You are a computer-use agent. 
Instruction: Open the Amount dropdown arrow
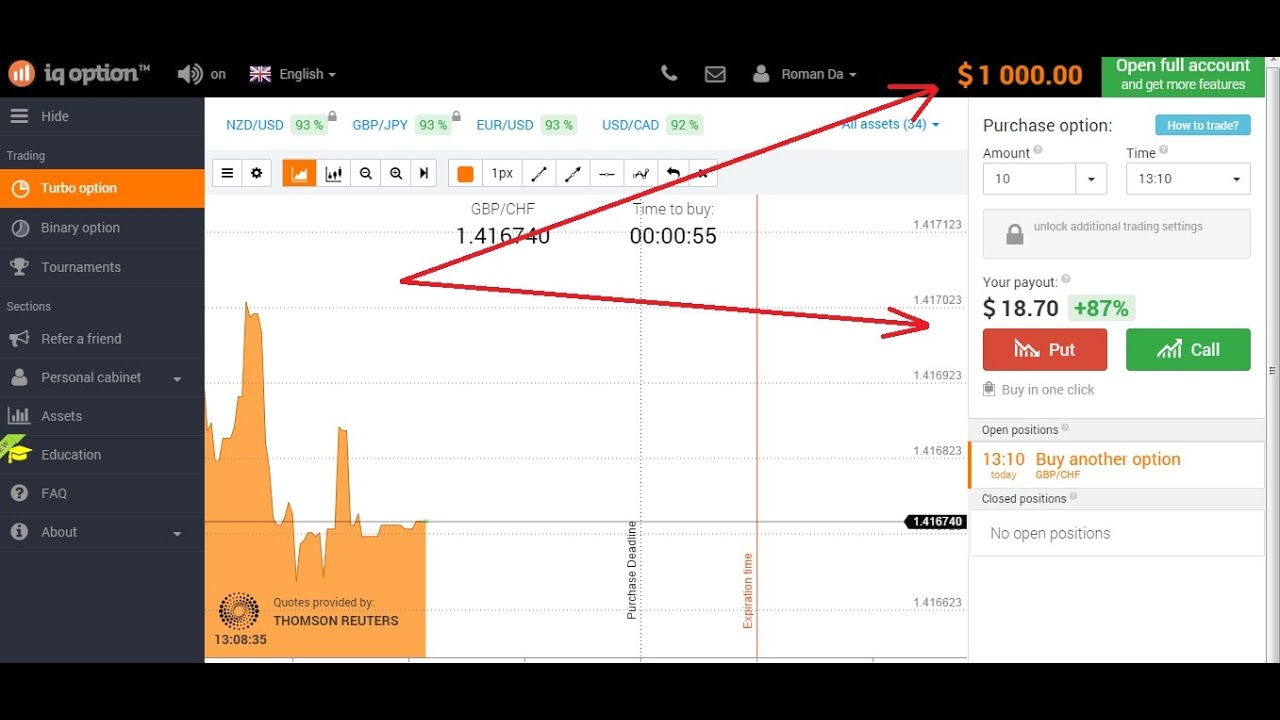coord(1091,179)
